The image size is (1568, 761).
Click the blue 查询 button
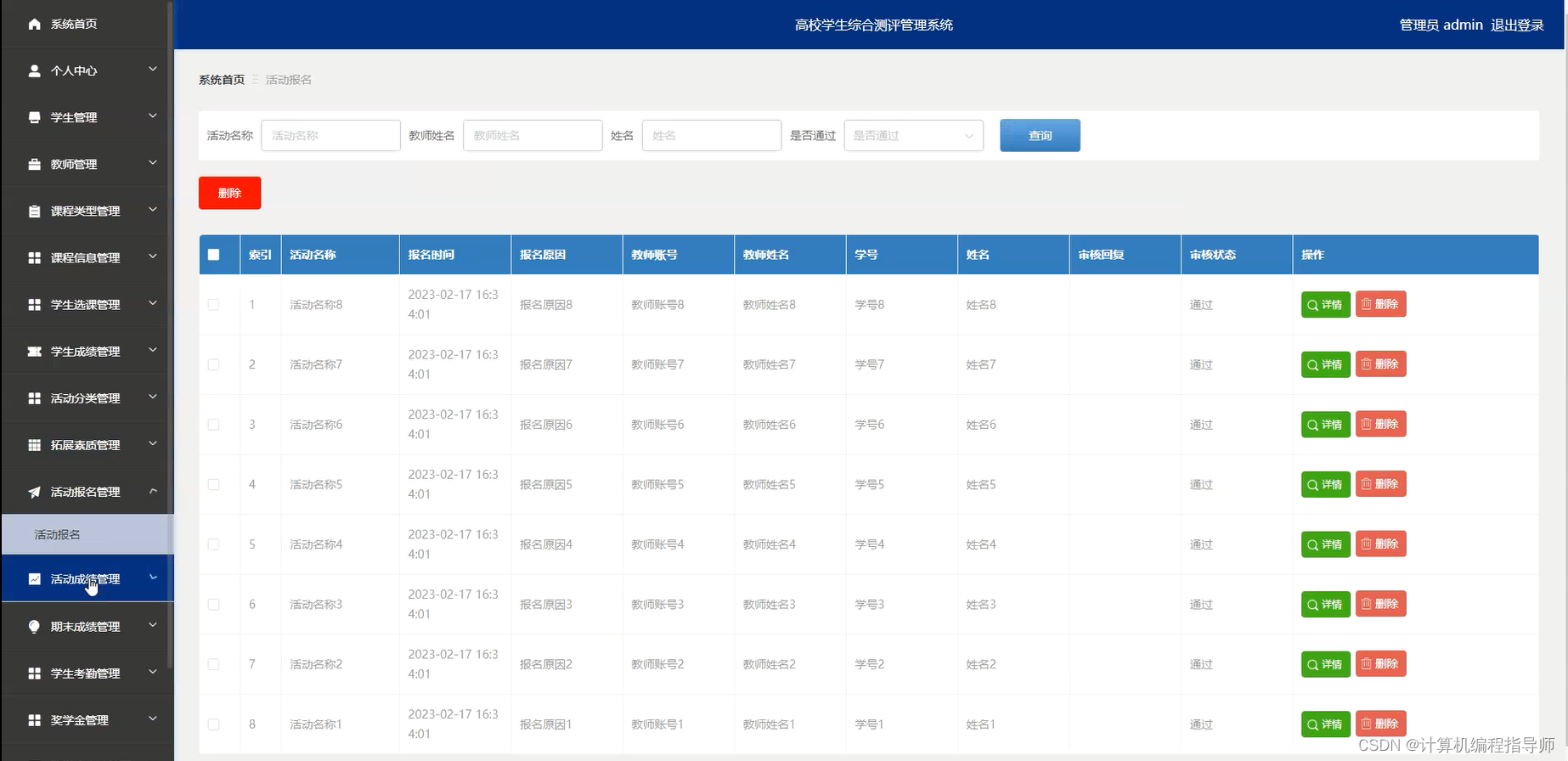tap(1040, 135)
